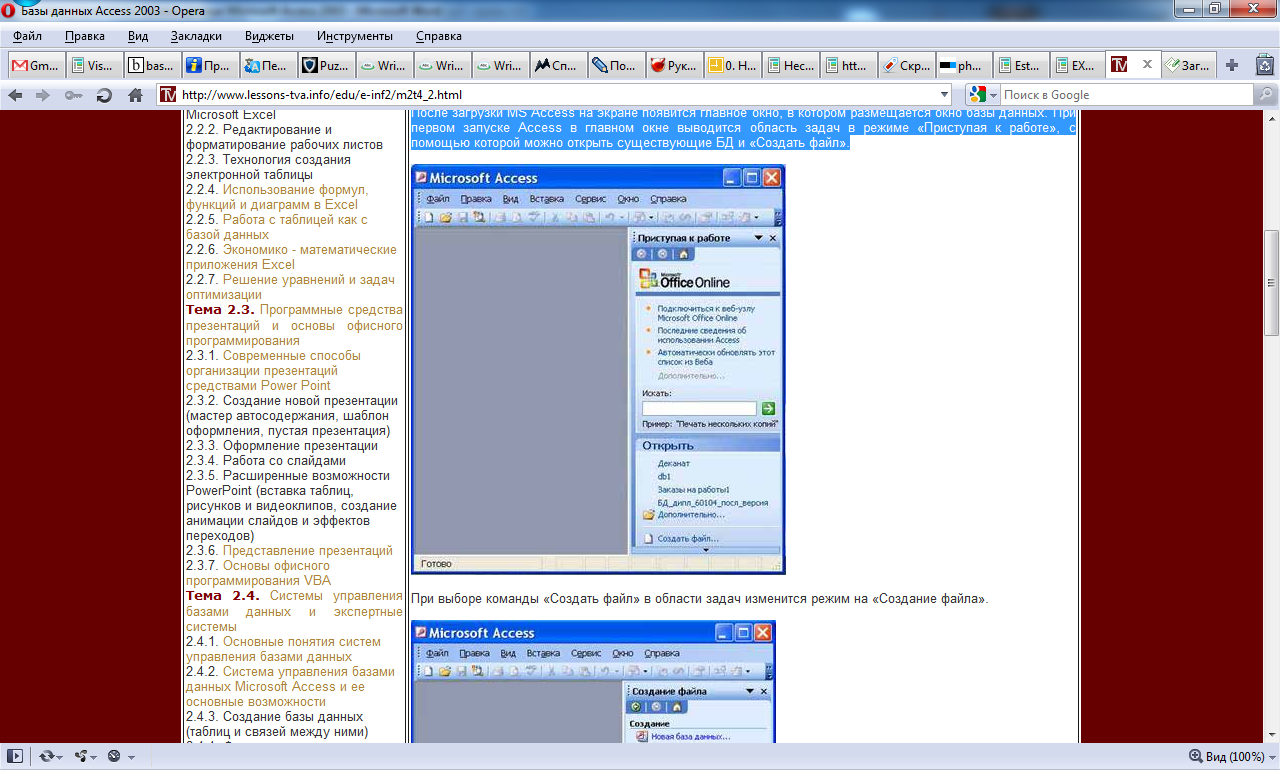Click text 2.3.3. Оформление презентации
The height and width of the screenshot is (770, 1280).
282,446
